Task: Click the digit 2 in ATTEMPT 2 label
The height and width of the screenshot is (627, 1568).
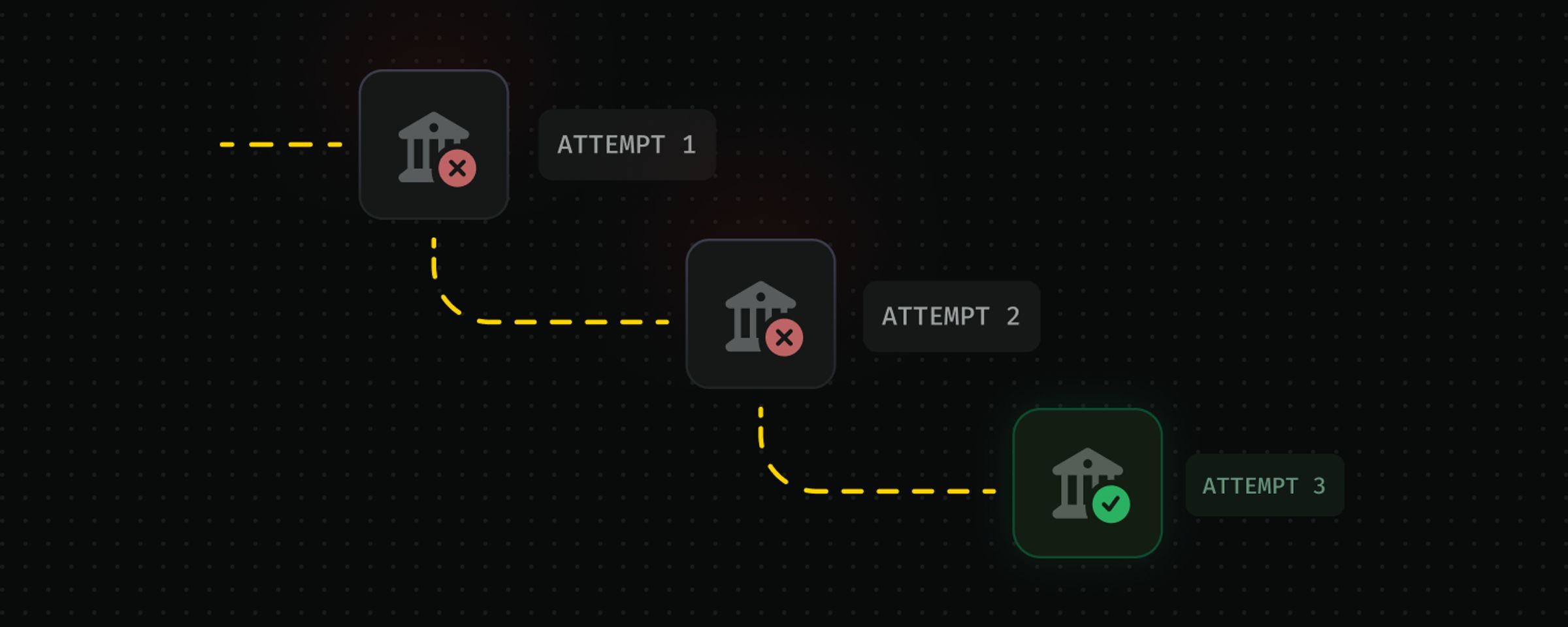Action: click(1013, 317)
